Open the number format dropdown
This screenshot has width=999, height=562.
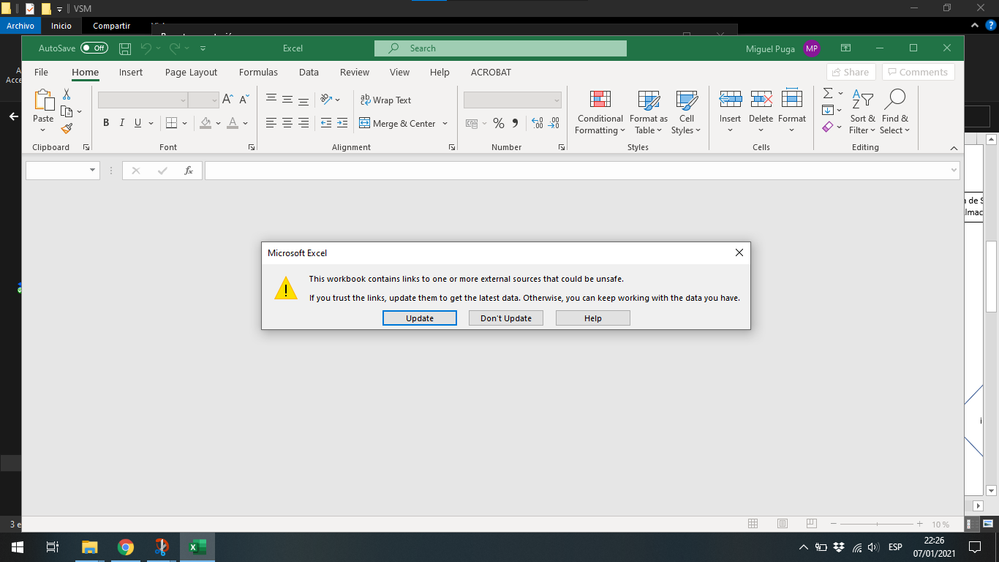[x=556, y=100]
